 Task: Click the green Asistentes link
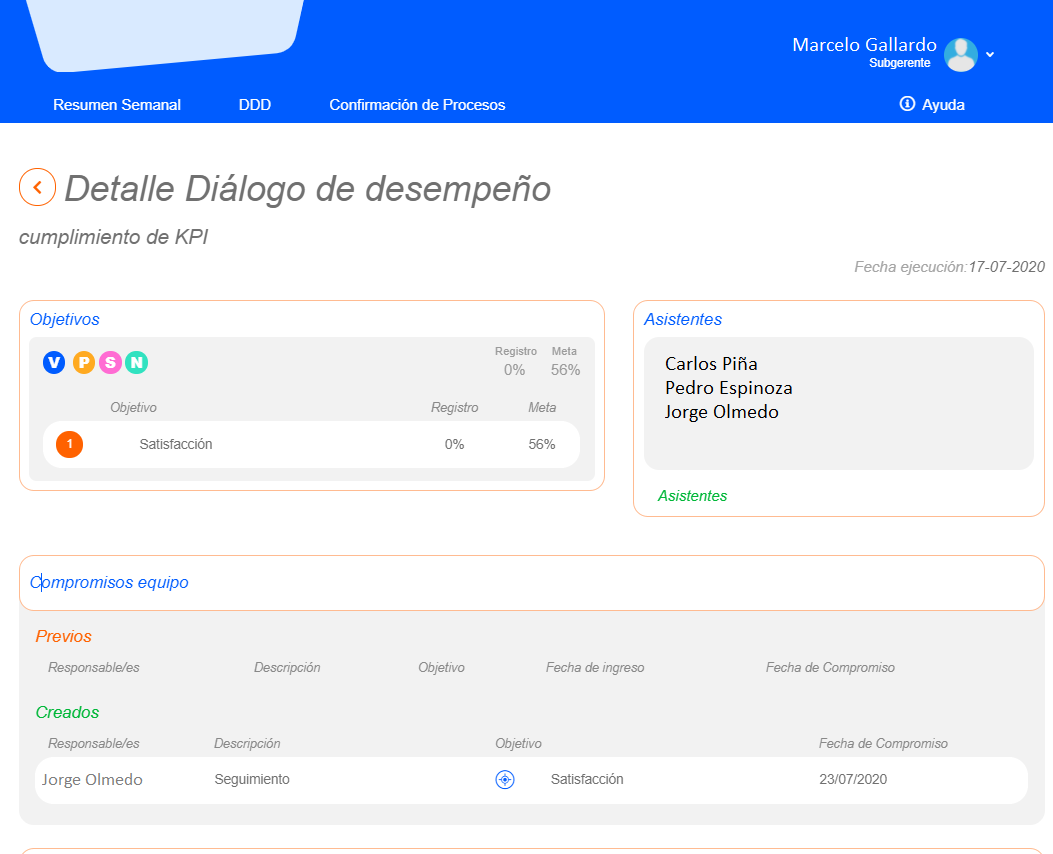tap(692, 495)
